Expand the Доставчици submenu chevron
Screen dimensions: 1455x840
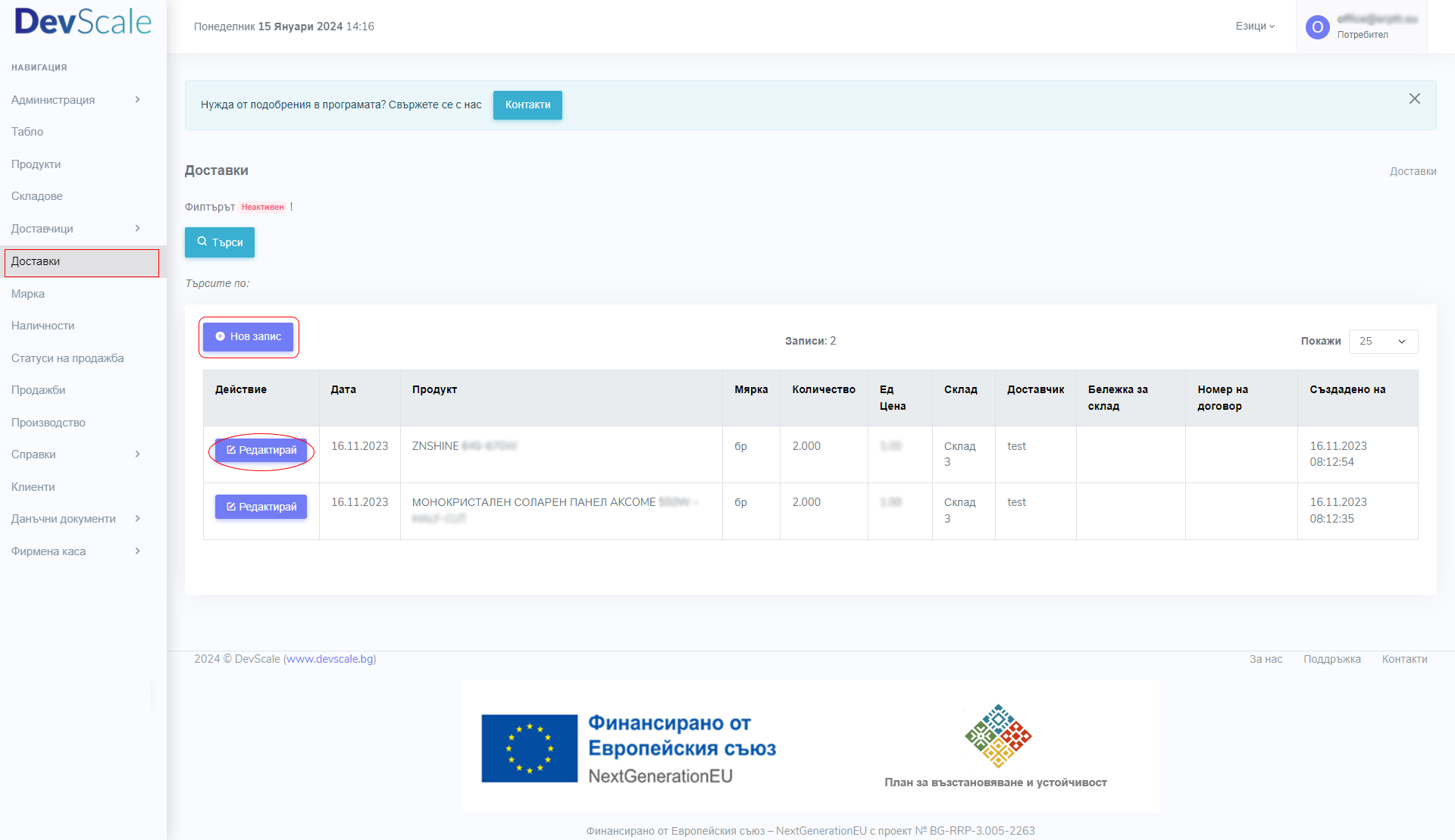(x=137, y=229)
